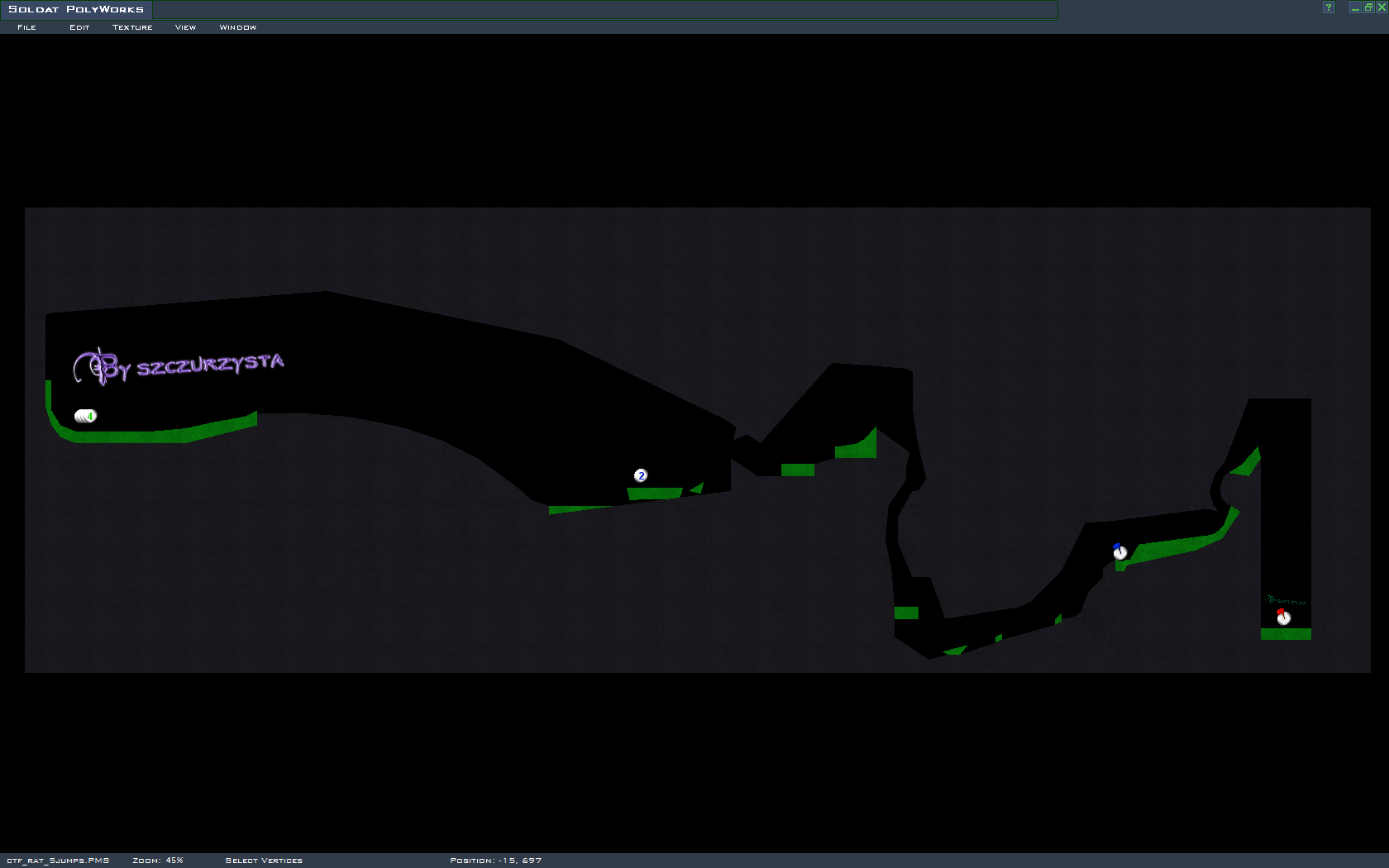
Task: Click the blue flag spawn marker
Action: (1119, 551)
